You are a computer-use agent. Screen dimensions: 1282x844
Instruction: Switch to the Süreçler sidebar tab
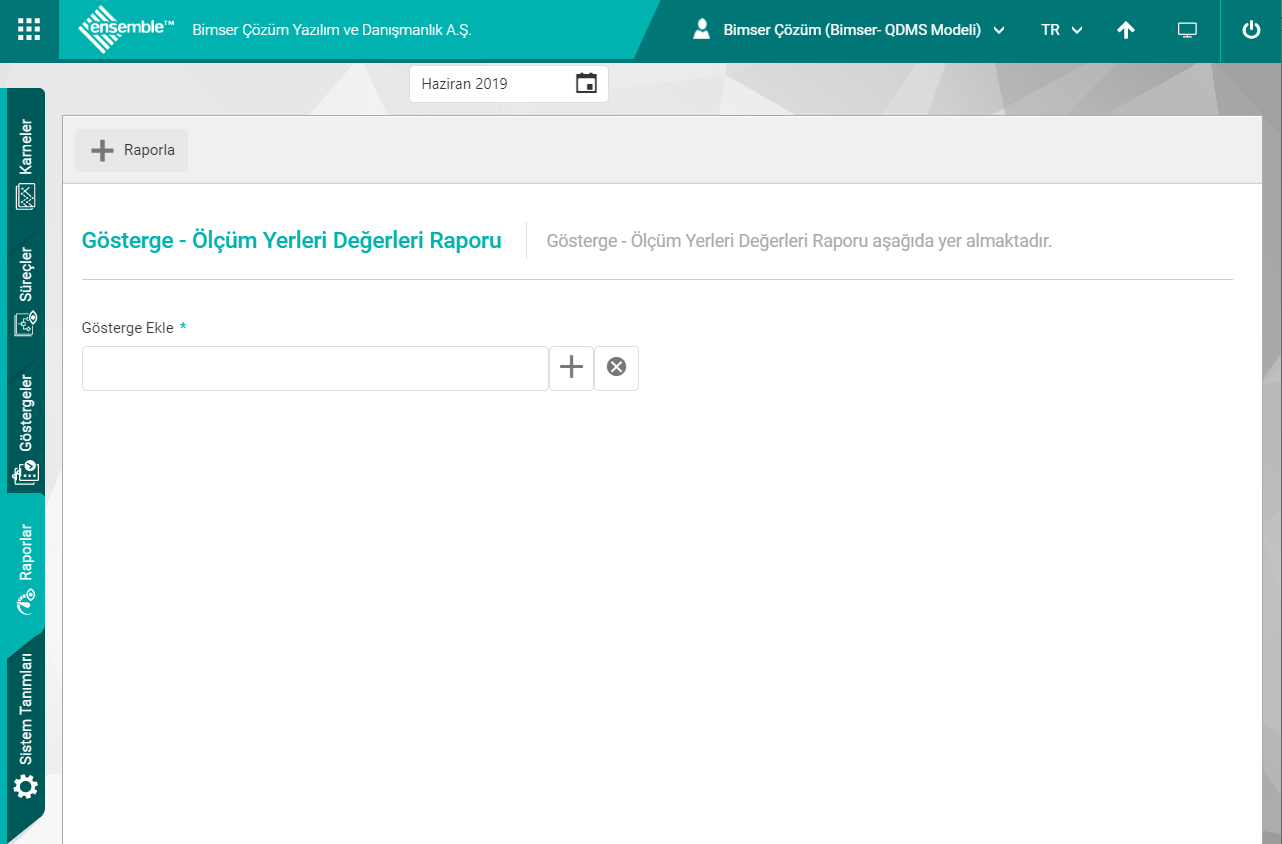pyautogui.click(x=26, y=290)
